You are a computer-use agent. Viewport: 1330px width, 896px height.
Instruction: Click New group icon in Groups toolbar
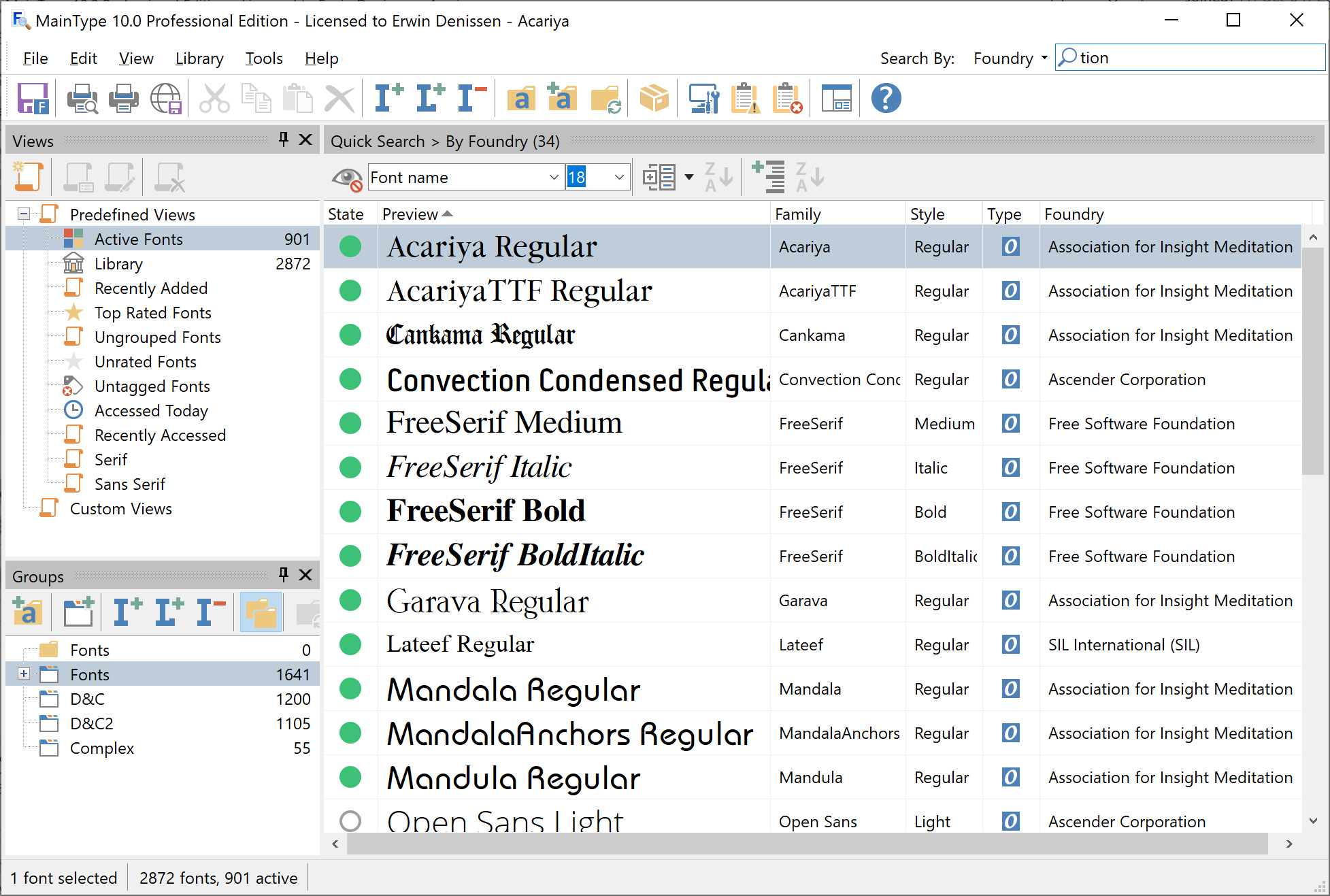pos(79,612)
